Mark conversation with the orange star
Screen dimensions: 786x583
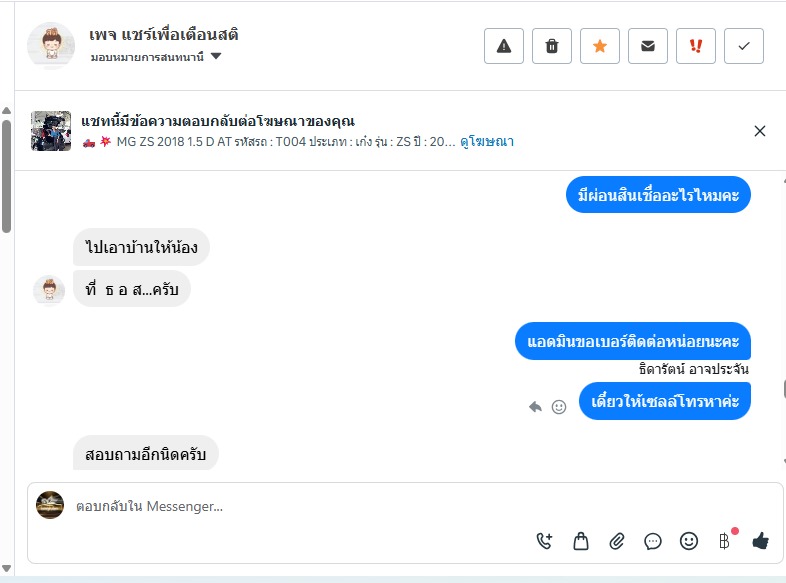coord(600,46)
